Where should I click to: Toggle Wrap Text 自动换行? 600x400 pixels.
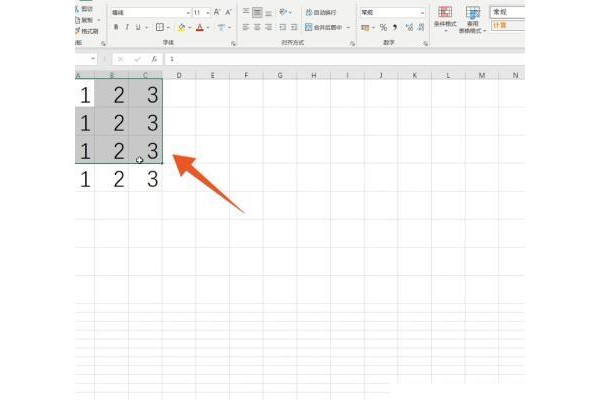point(321,12)
